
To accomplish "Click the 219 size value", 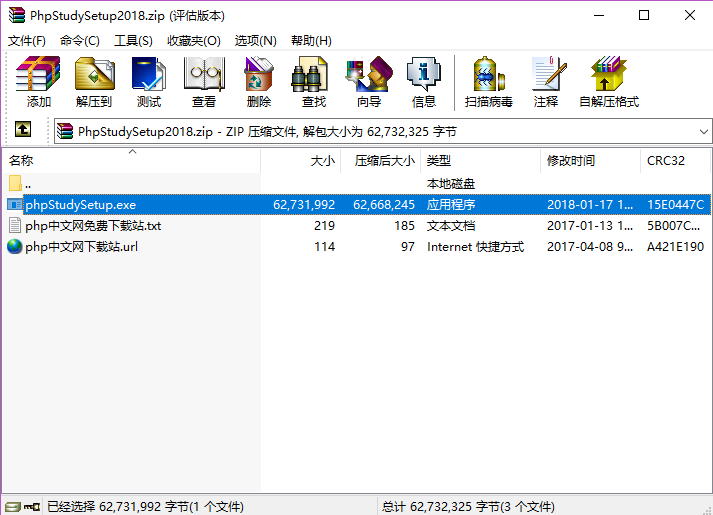I will tap(324, 226).
